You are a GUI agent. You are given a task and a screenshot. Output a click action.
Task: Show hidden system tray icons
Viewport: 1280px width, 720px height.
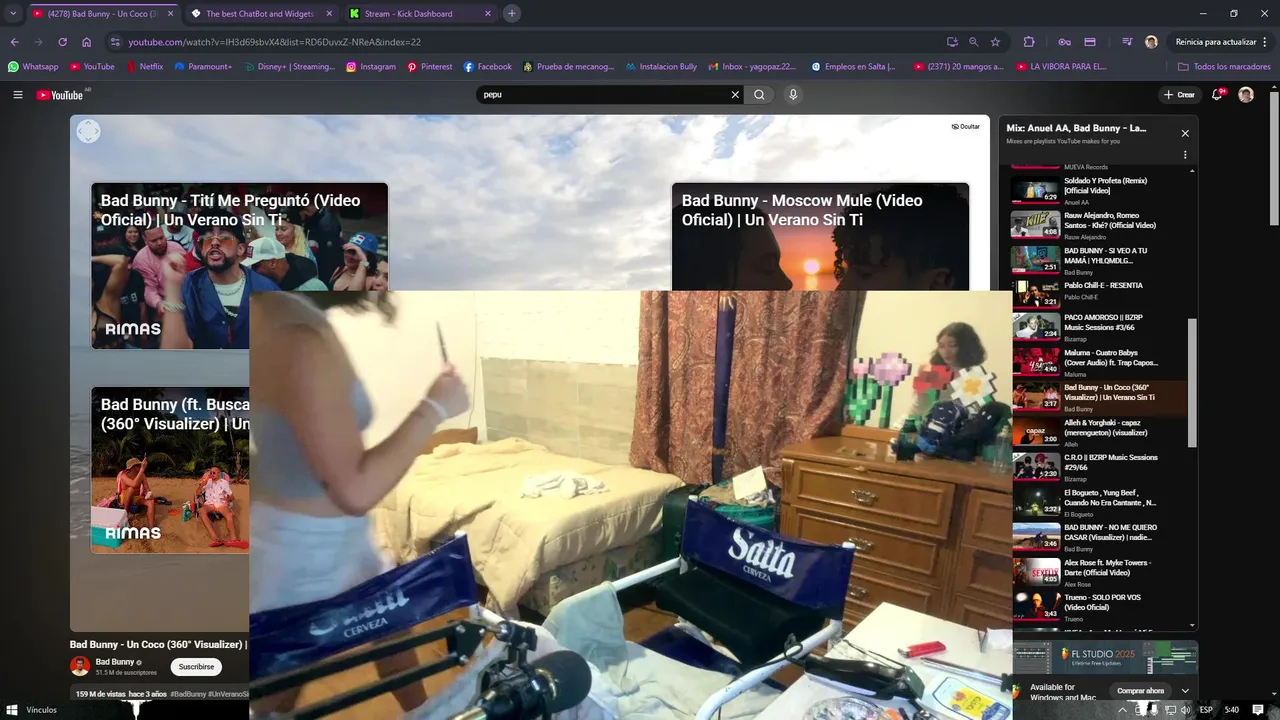pyautogui.click(x=1122, y=710)
